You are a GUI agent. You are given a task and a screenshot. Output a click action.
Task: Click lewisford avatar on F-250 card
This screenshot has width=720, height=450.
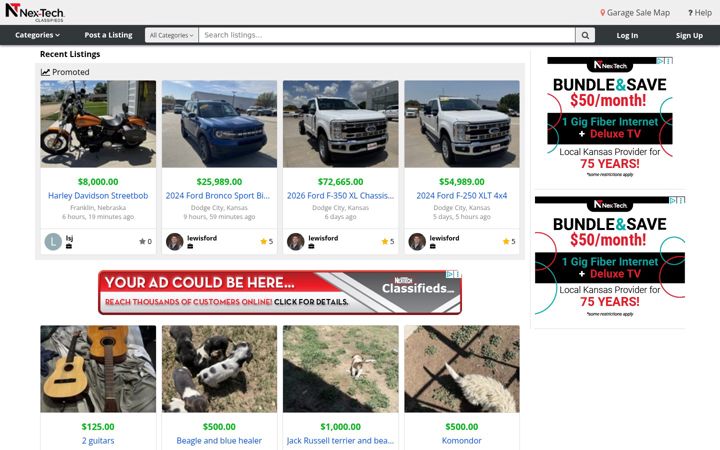(x=417, y=242)
